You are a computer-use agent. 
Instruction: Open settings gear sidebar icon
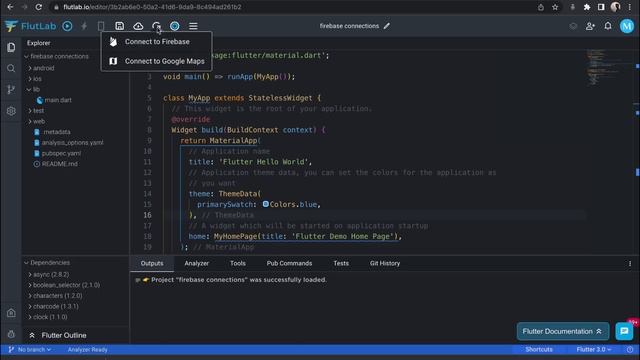coord(11,111)
